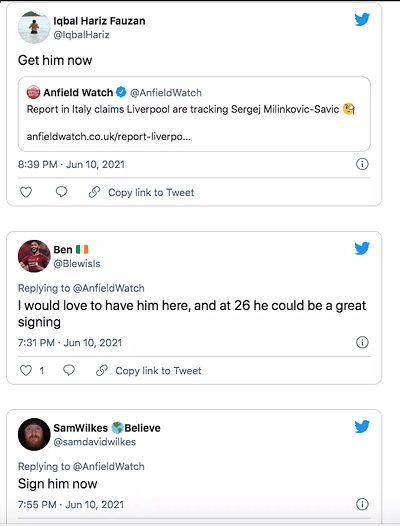400x526 pixels.
Task: Click the Twitter bird icon on Ben's tweet
Action: click(362, 248)
